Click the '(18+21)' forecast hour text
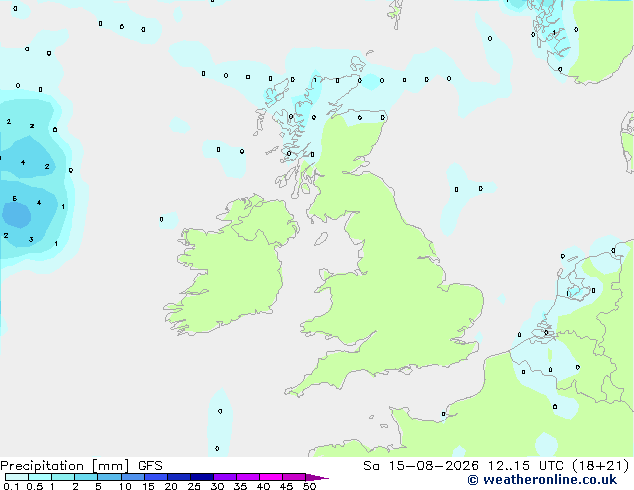634x490 pixels. (x=600, y=466)
